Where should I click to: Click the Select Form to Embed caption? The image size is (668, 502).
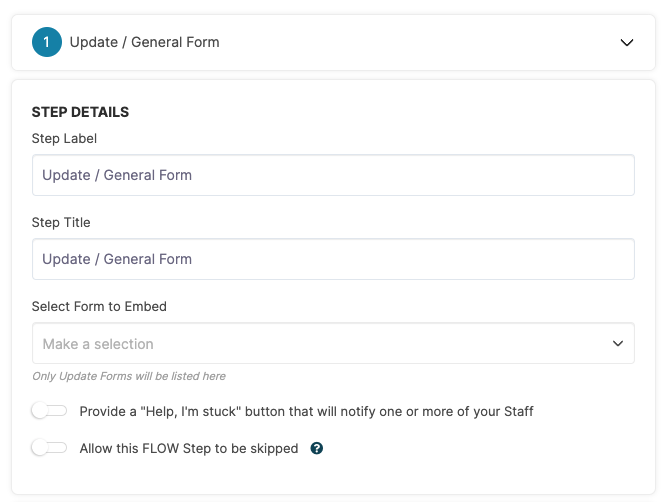click(99, 306)
